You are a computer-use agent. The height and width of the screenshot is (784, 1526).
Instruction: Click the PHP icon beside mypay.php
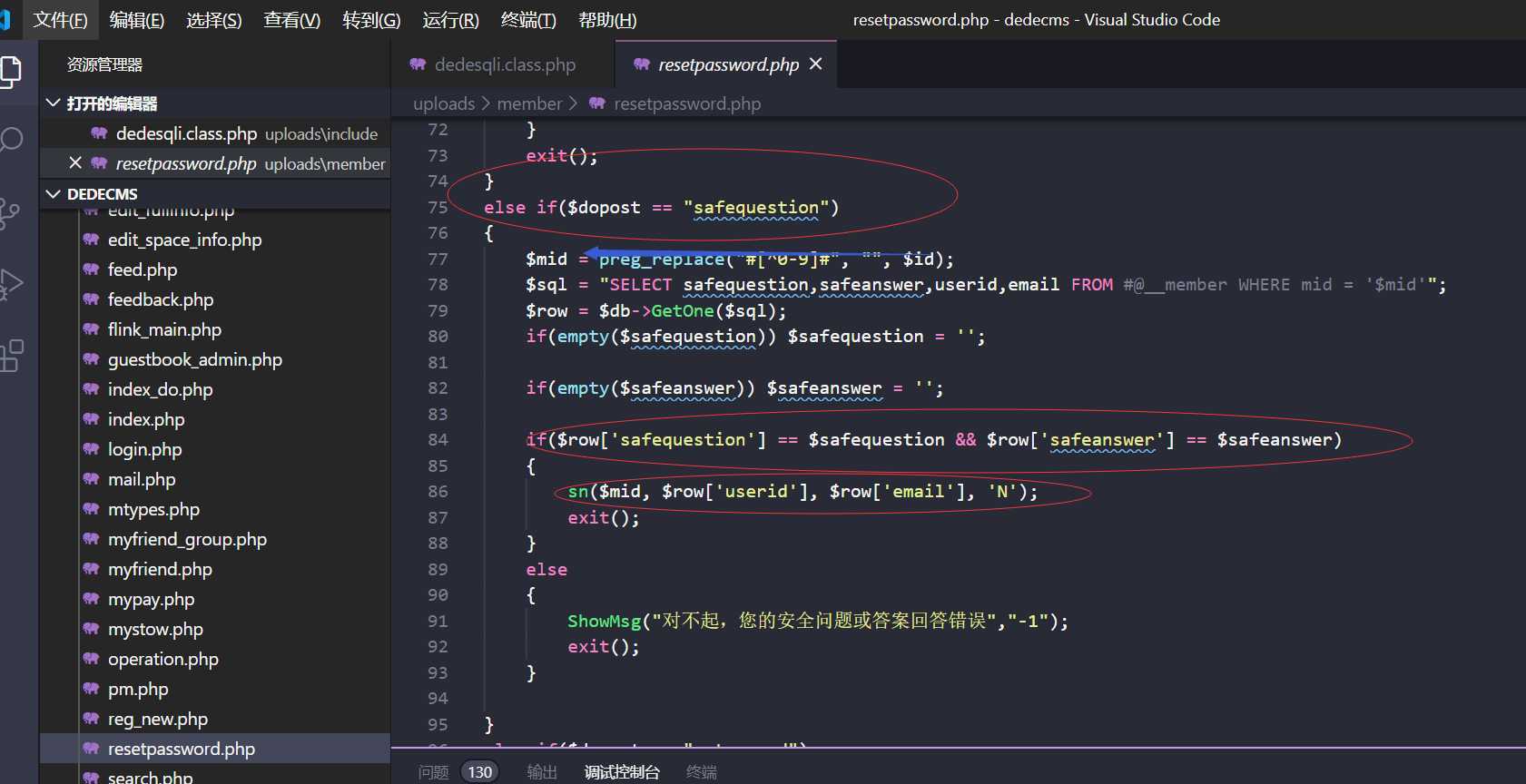91,599
